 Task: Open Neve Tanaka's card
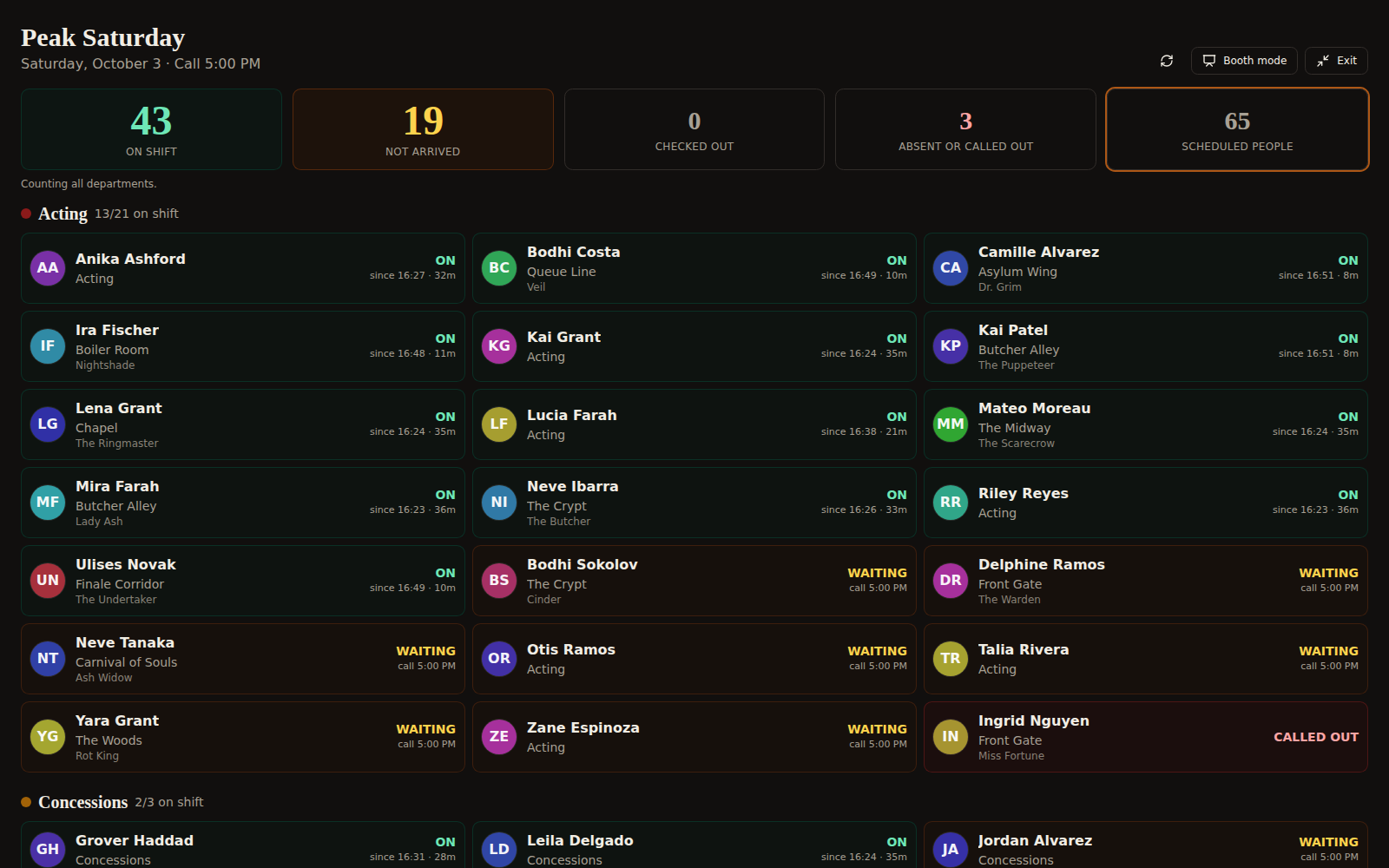point(243,659)
